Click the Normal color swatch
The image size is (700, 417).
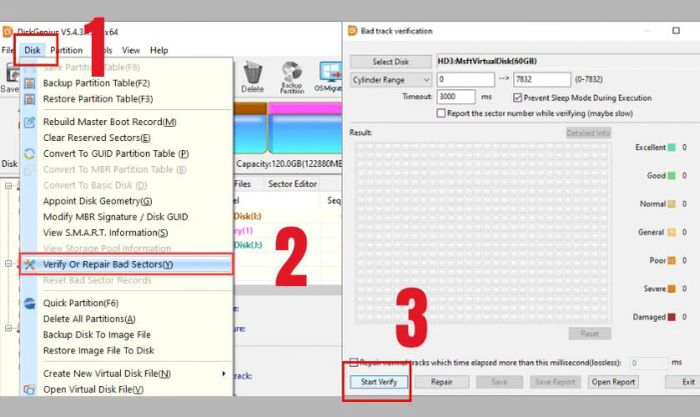coord(671,204)
